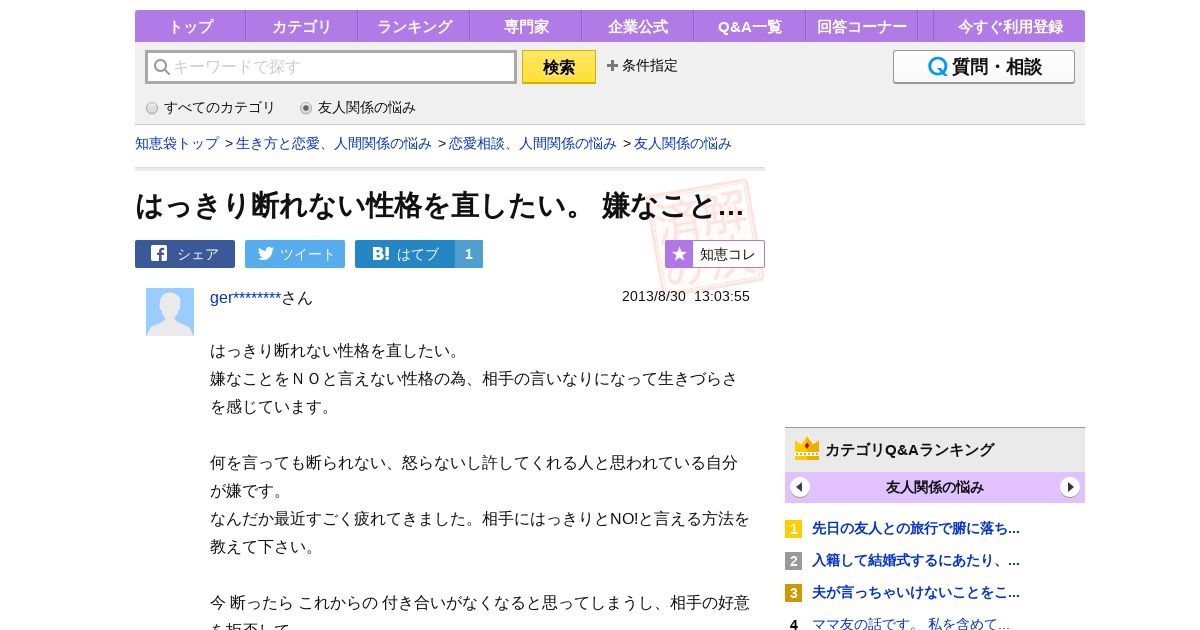Image resolution: width=1200 pixels, height=630 pixels.
Task: Open 今すぐ利用登録 tab
Action: coord(1010,26)
